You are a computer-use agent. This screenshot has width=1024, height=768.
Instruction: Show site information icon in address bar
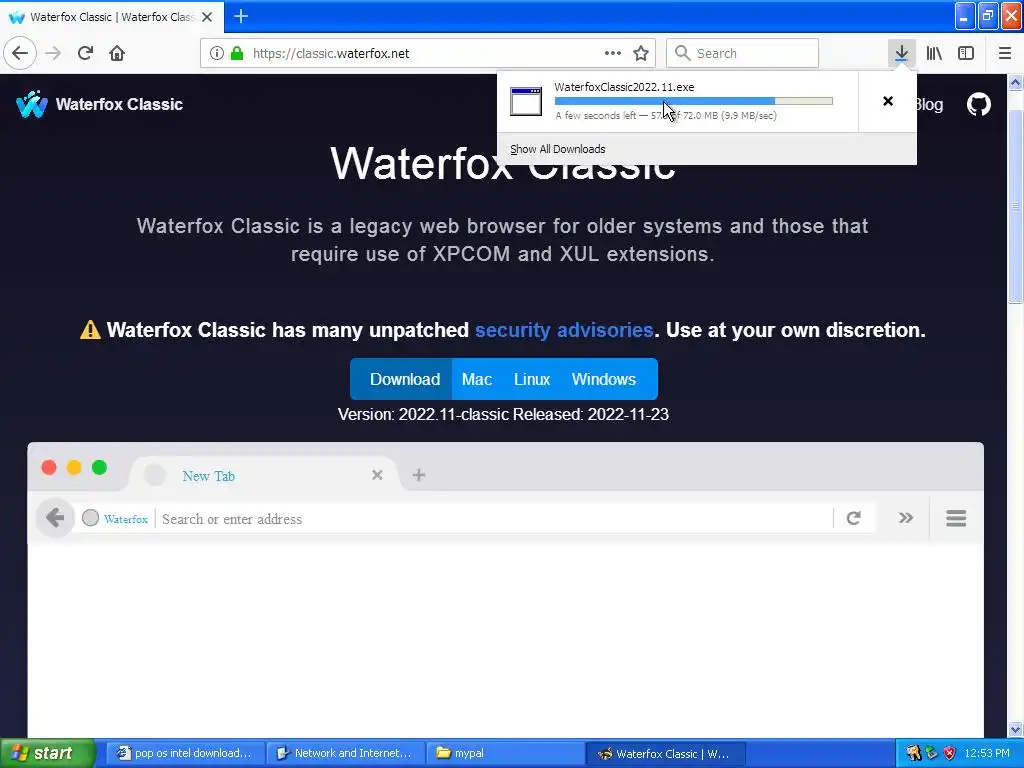[216, 53]
